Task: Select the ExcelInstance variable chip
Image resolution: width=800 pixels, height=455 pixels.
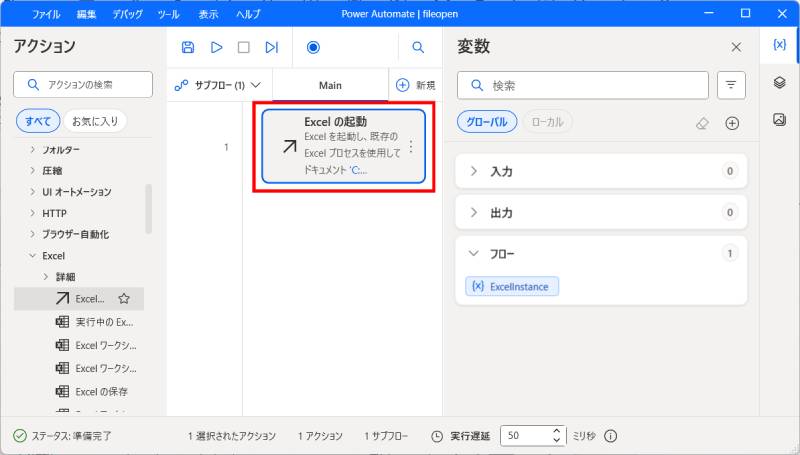Action: click(x=512, y=286)
